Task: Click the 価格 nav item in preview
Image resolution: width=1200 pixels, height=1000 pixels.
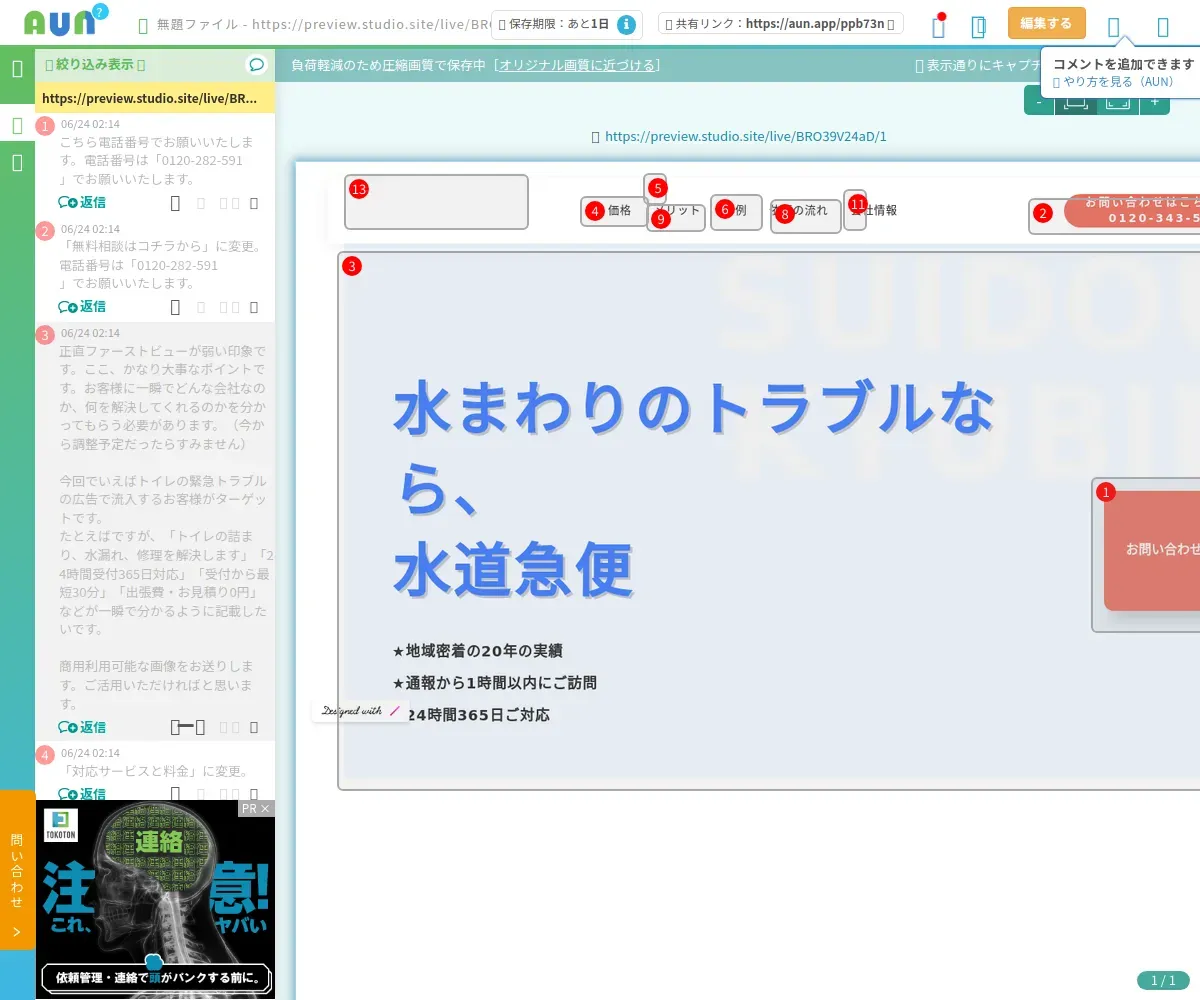Action: pyautogui.click(x=620, y=211)
